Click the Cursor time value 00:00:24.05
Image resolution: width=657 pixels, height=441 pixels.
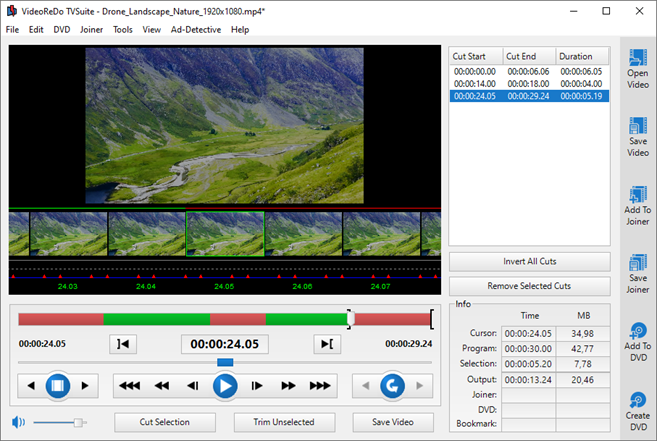click(x=528, y=334)
